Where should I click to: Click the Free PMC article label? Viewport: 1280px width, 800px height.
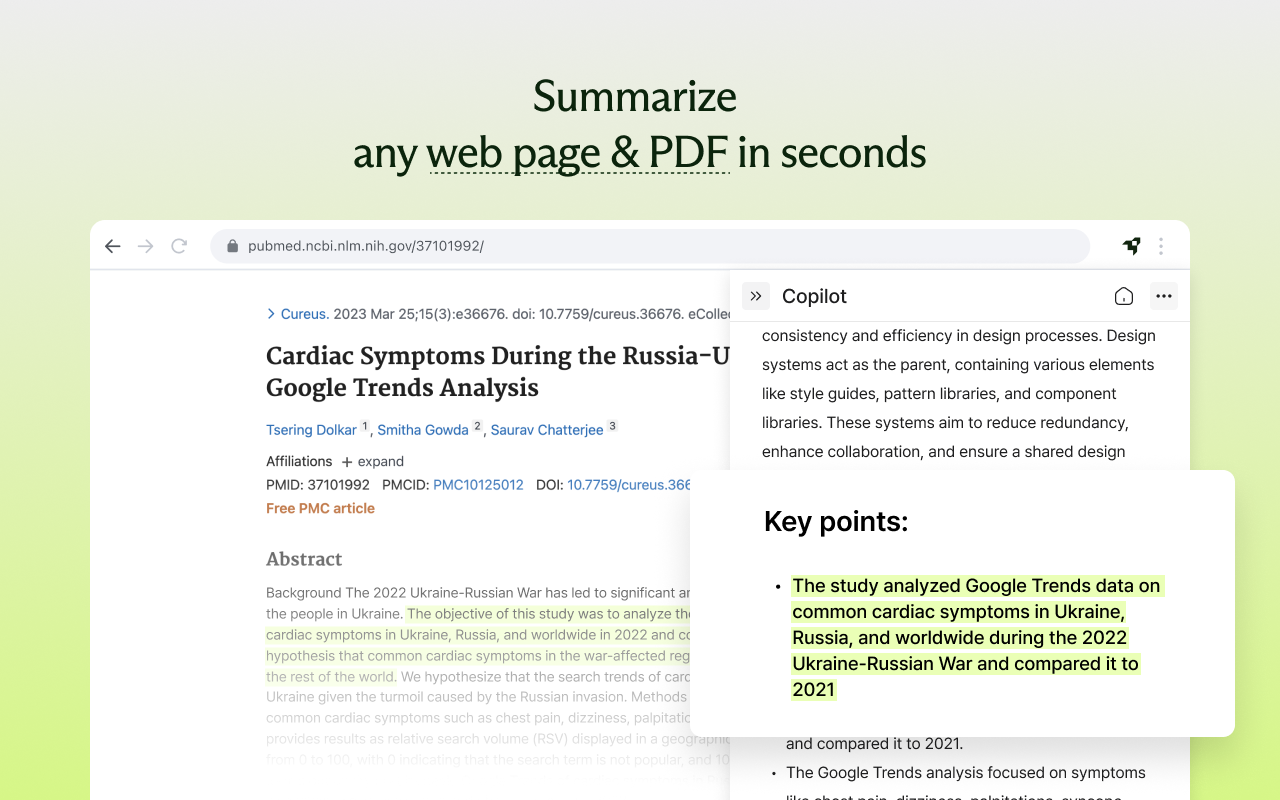pos(320,508)
